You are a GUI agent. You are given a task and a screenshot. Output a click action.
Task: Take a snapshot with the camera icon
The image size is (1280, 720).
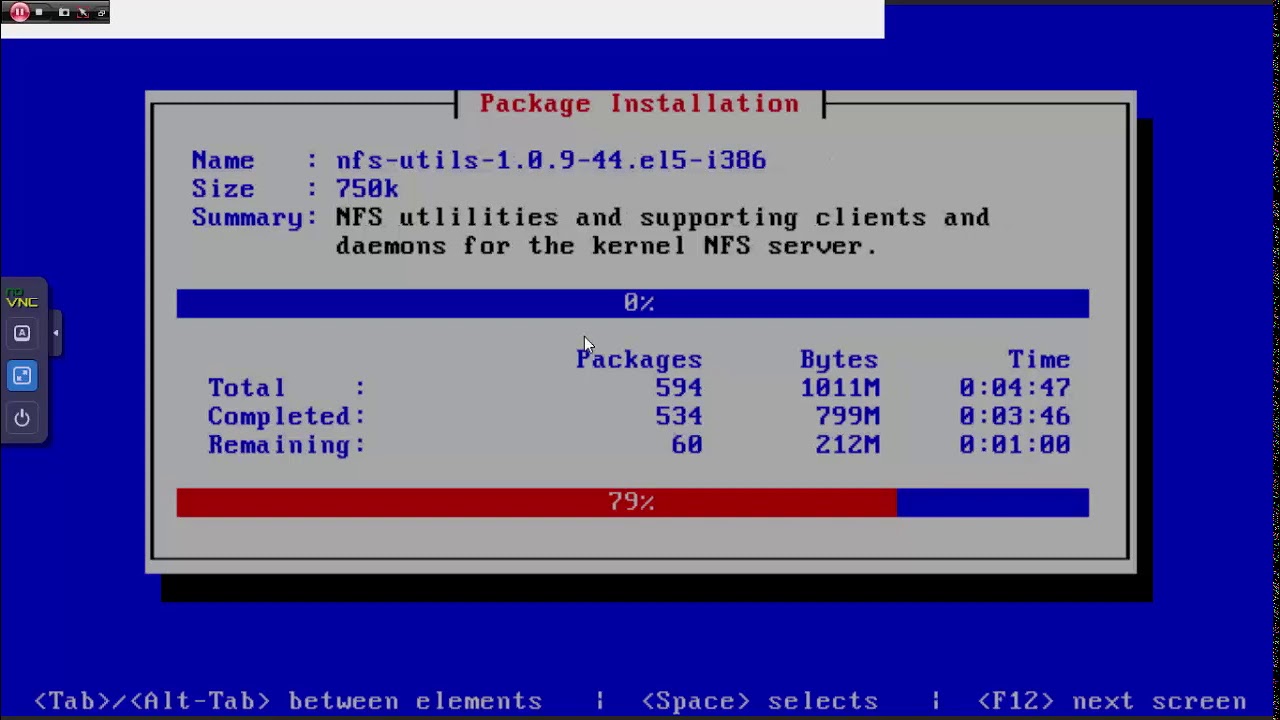click(64, 12)
